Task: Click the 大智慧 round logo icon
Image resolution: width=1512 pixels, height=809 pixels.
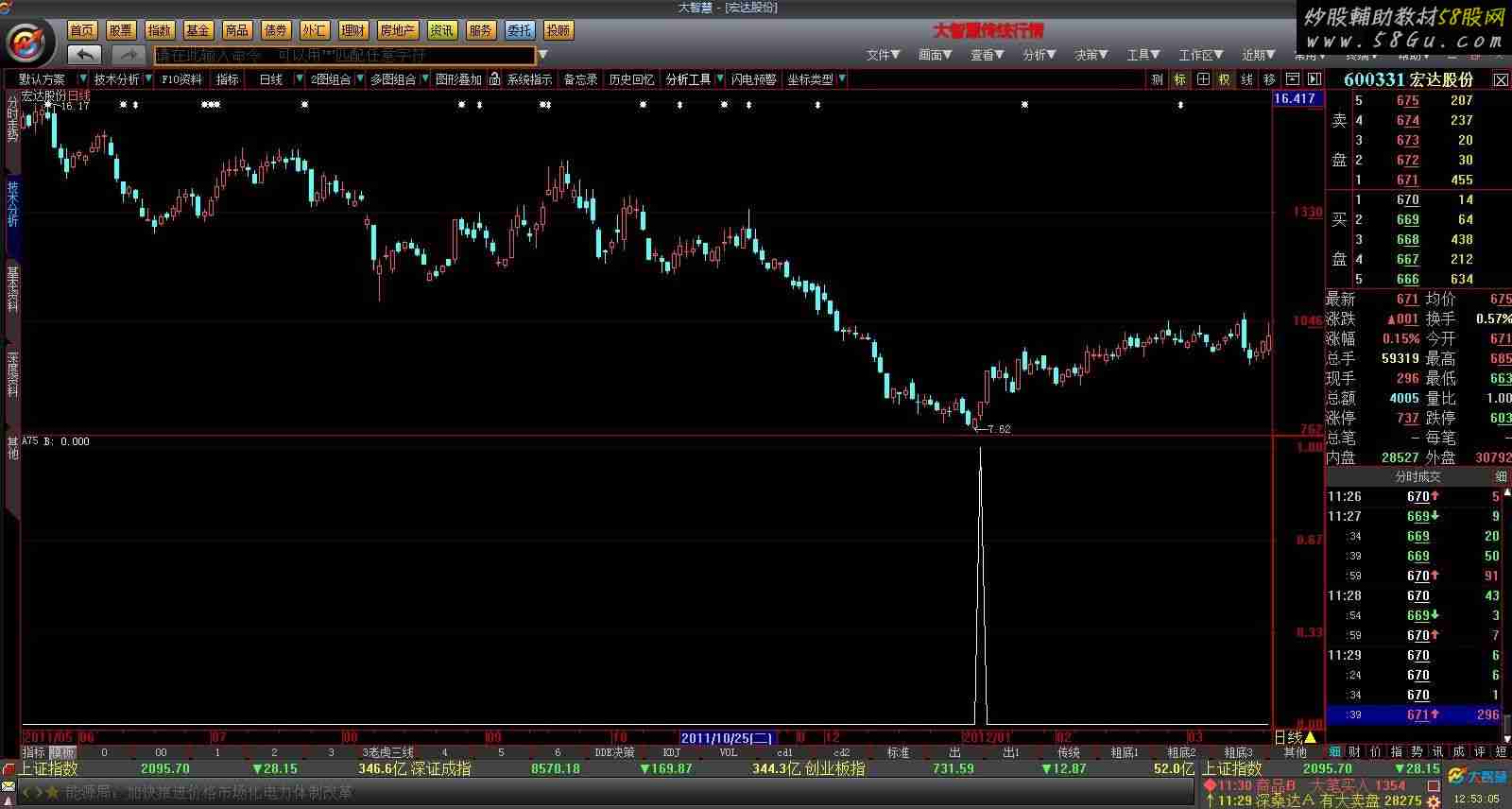Action: coord(29,42)
